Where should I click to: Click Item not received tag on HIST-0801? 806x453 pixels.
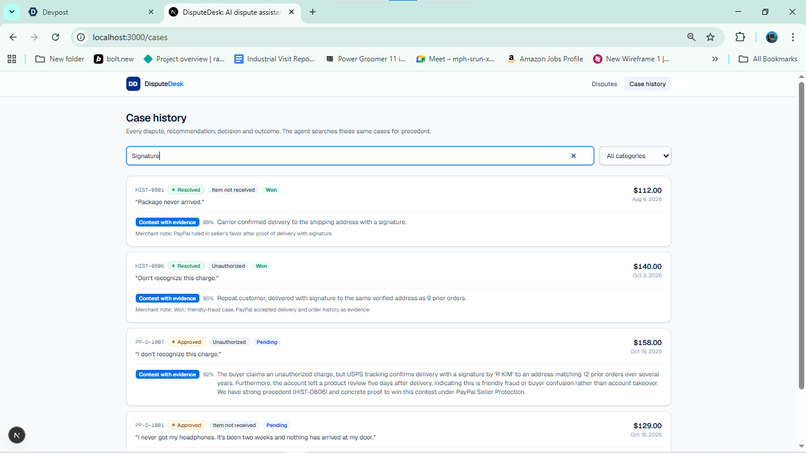click(x=233, y=190)
